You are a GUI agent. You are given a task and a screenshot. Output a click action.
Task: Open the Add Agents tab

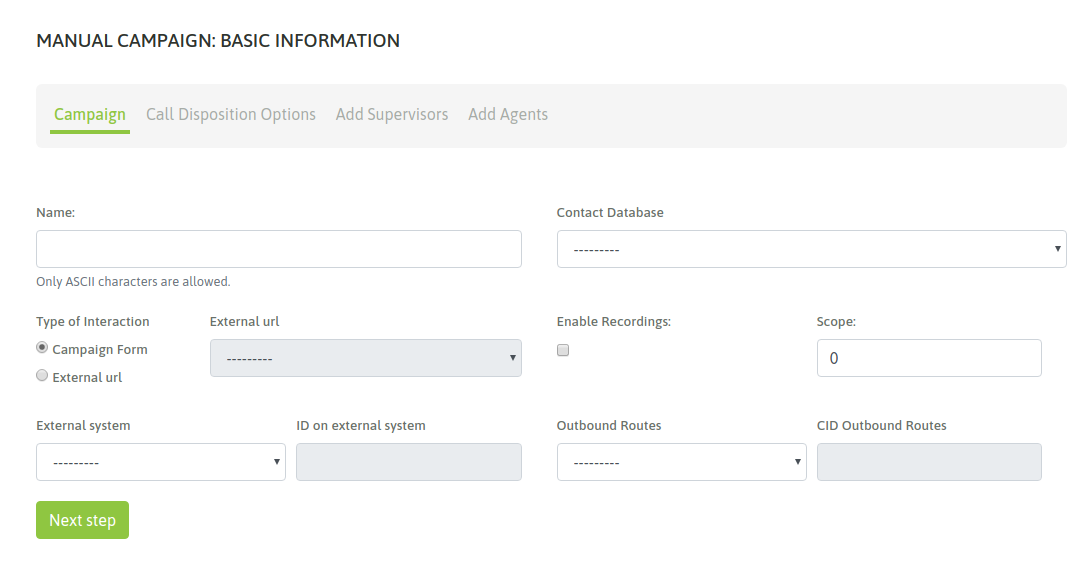[508, 114]
